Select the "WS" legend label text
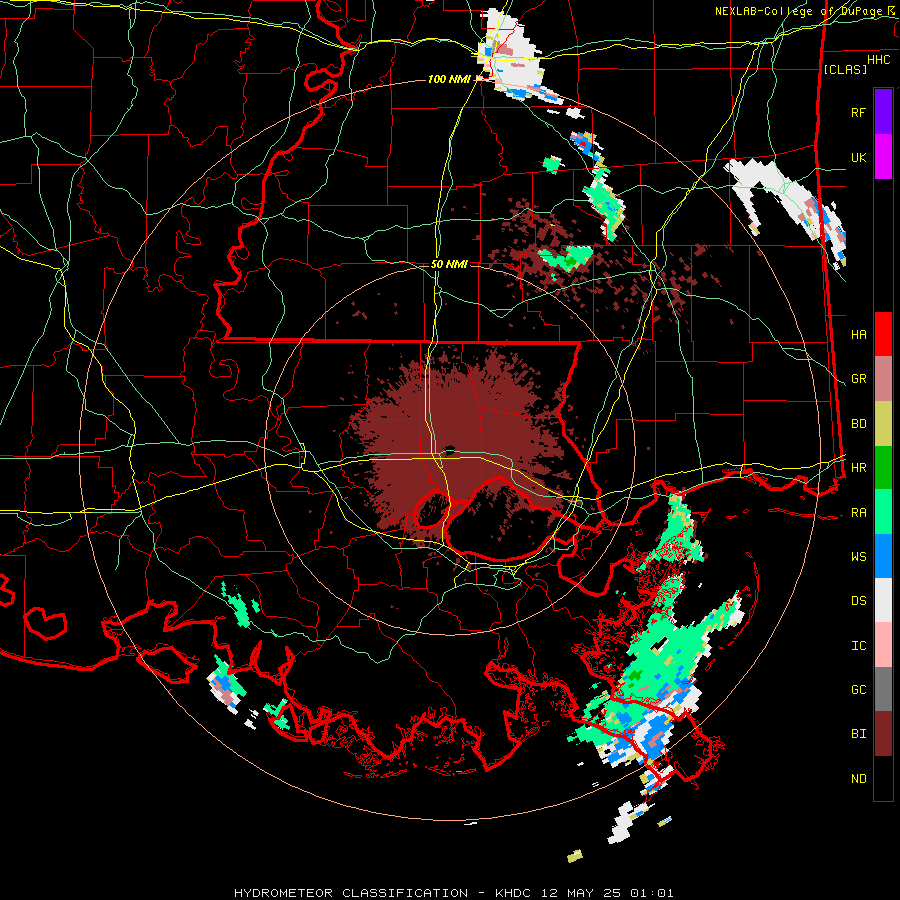The height and width of the screenshot is (900, 900). 859,557
